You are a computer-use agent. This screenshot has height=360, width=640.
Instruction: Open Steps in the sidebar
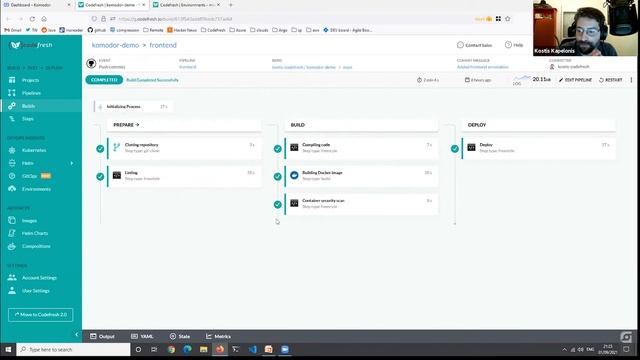pyautogui.click(x=27, y=119)
